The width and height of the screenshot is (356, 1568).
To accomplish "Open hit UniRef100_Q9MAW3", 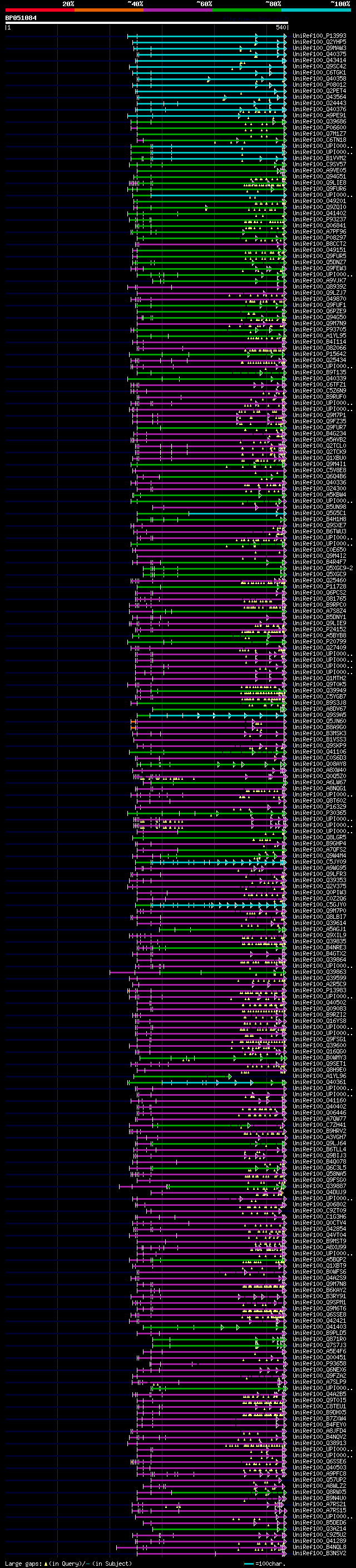I will 319,48.
